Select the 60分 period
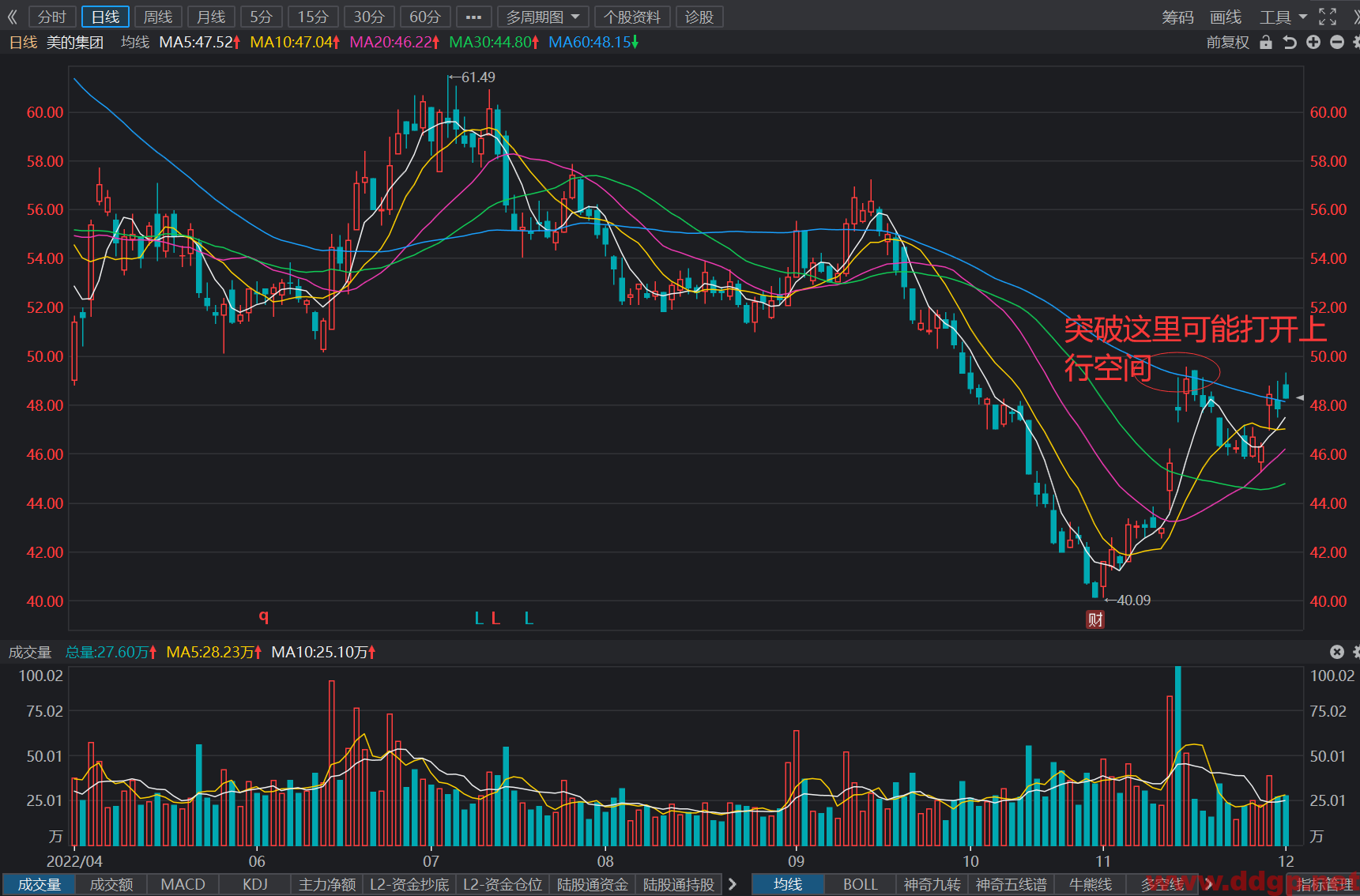1360x896 pixels. (425, 17)
